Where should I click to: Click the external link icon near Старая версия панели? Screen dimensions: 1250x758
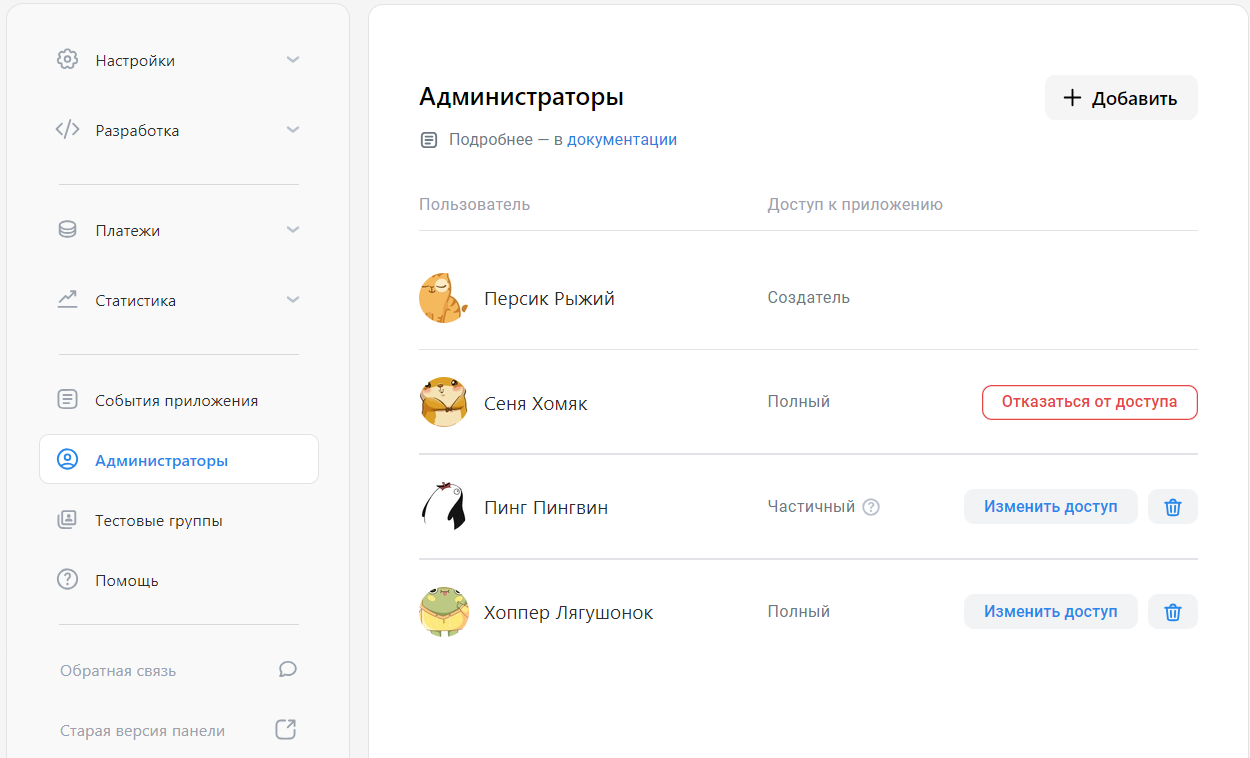(x=285, y=729)
